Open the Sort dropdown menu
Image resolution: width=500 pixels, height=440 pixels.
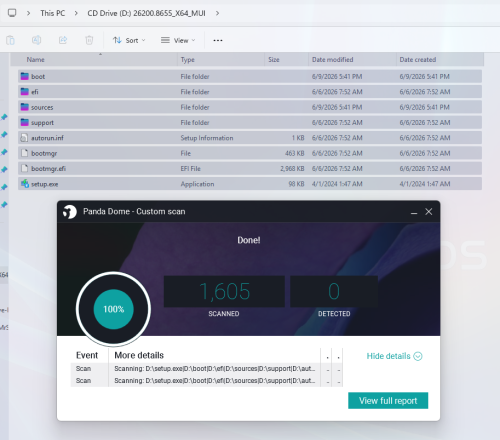pos(129,40)
